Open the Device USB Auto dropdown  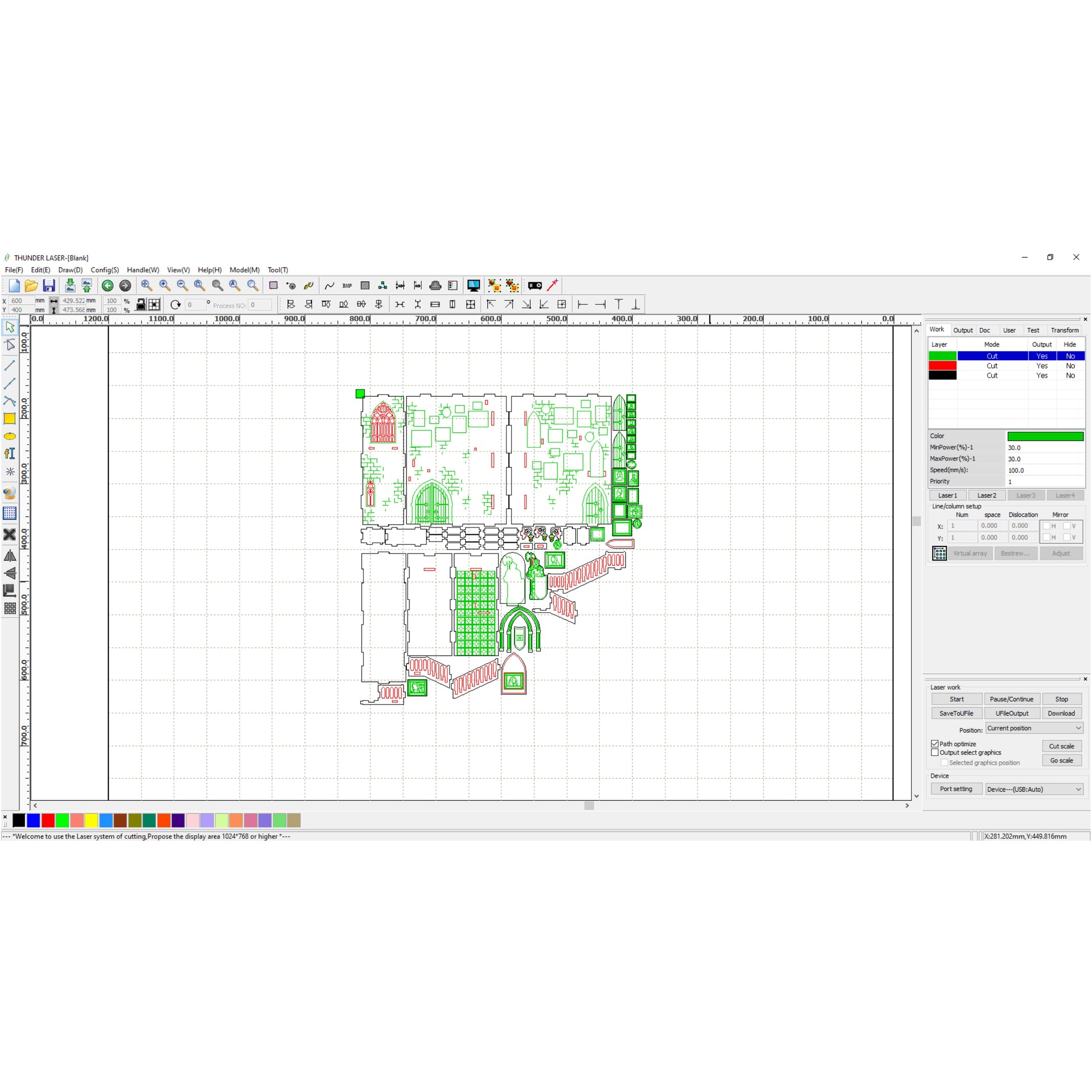(x=1034, y=789)
